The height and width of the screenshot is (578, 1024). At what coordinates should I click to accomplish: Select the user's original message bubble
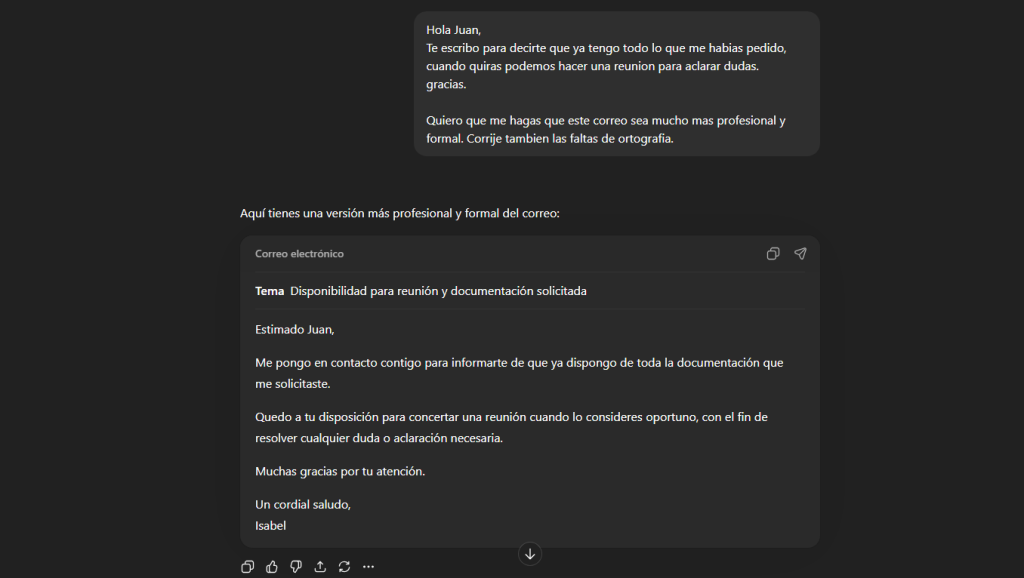pyautogui.click(x=614, y=83)
